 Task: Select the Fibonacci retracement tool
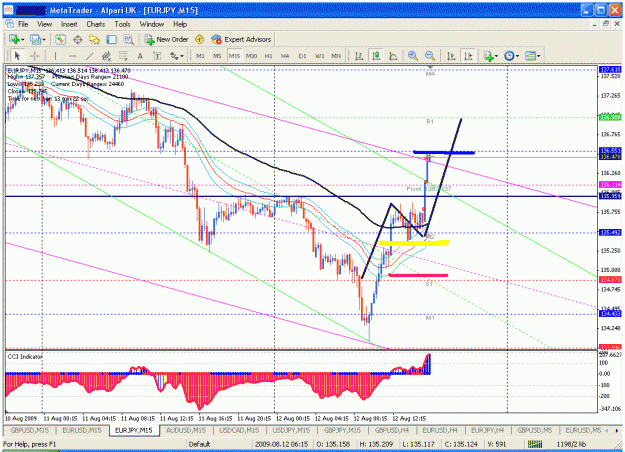click(123, 56)
